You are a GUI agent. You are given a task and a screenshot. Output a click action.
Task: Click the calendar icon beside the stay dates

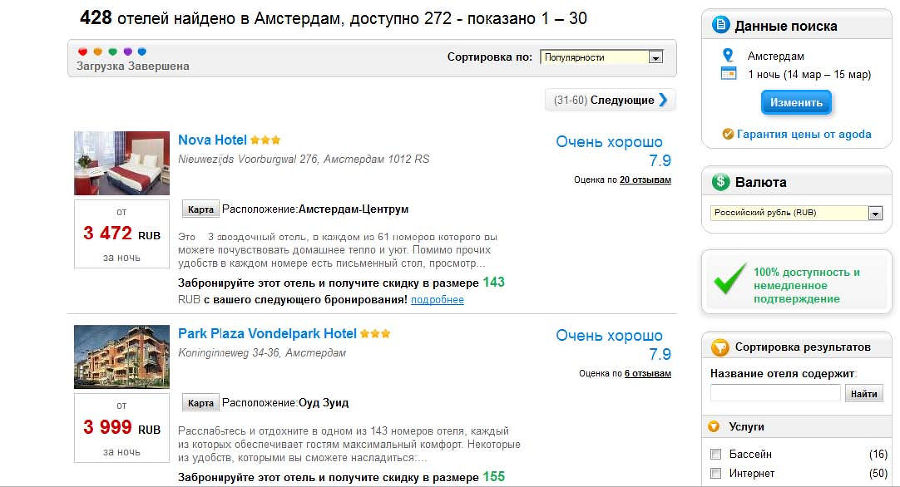pyautogui.click(x=727, y=74)
